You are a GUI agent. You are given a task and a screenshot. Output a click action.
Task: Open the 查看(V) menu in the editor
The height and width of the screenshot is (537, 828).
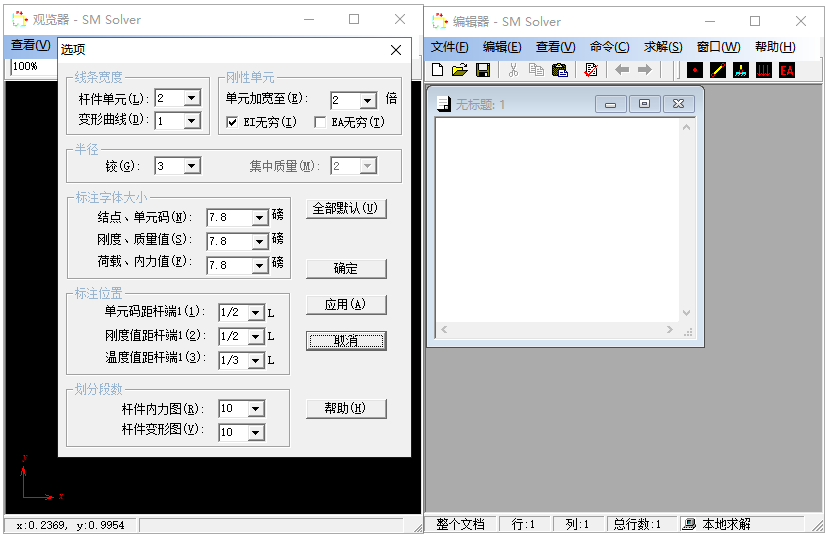click(x=555, y=47)
